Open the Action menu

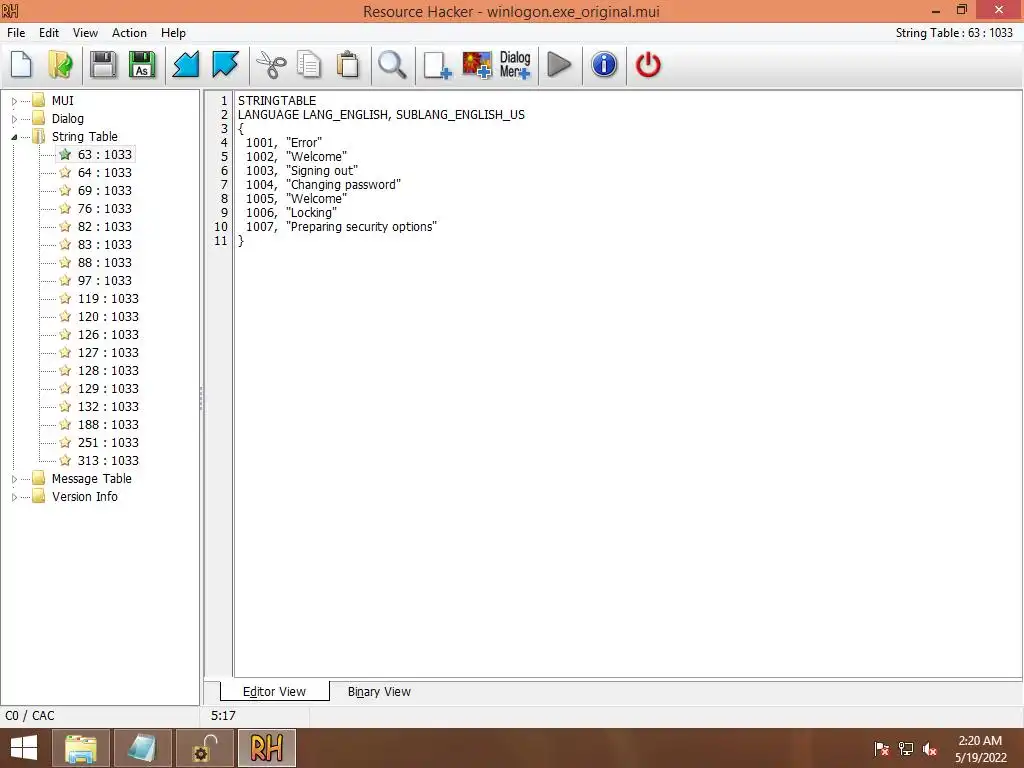click(129, 33)
